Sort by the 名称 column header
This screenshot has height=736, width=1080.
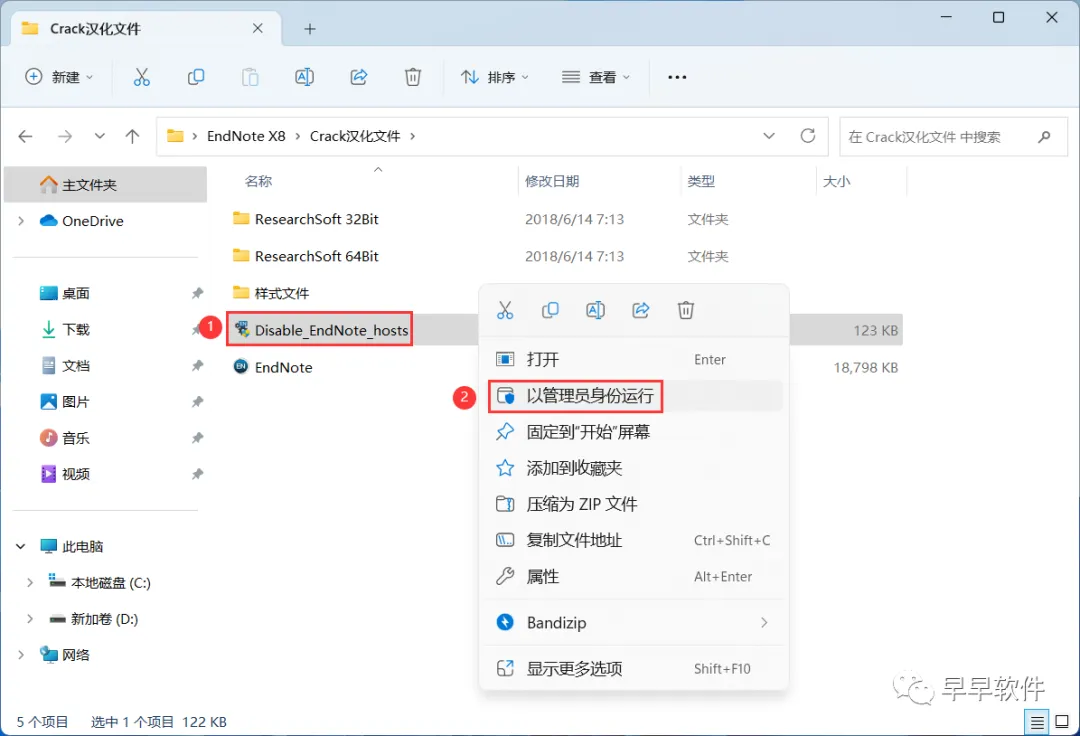pyautogui.click(x=258, y=181)
